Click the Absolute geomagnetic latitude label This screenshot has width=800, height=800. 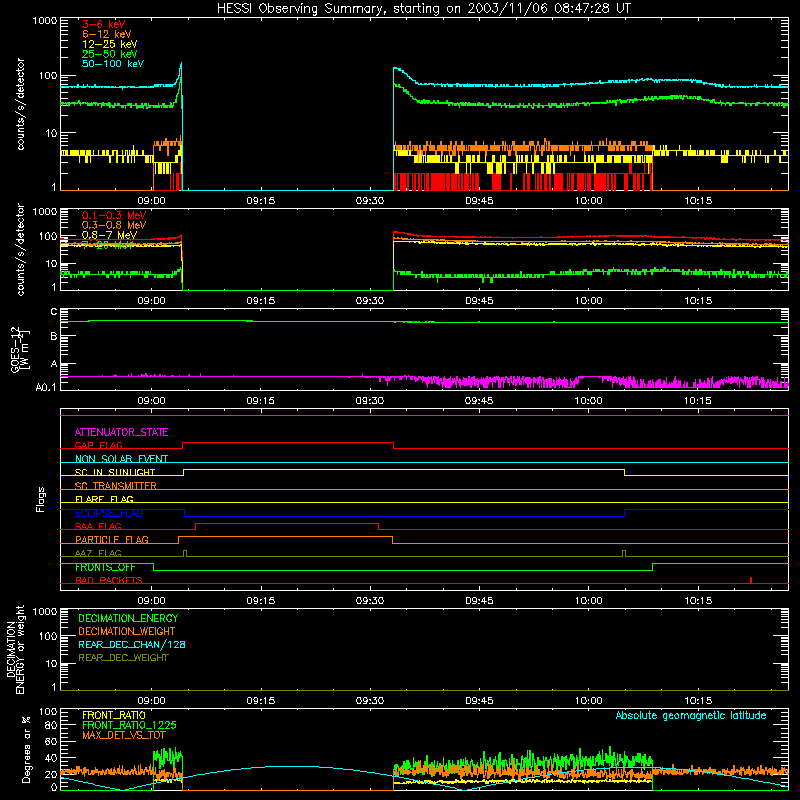pos(691,716)
